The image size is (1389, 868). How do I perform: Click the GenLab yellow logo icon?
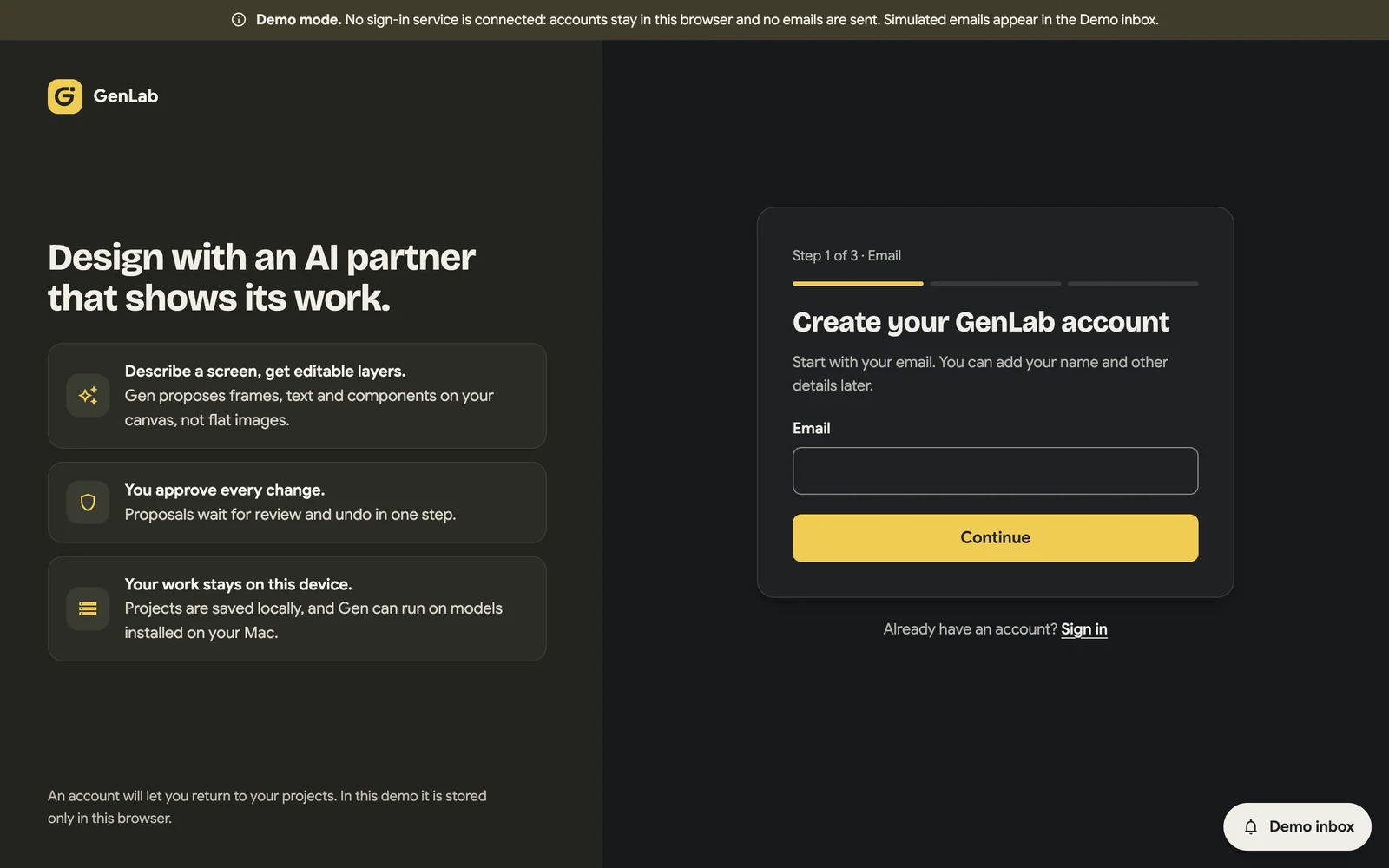pos(65,96)
